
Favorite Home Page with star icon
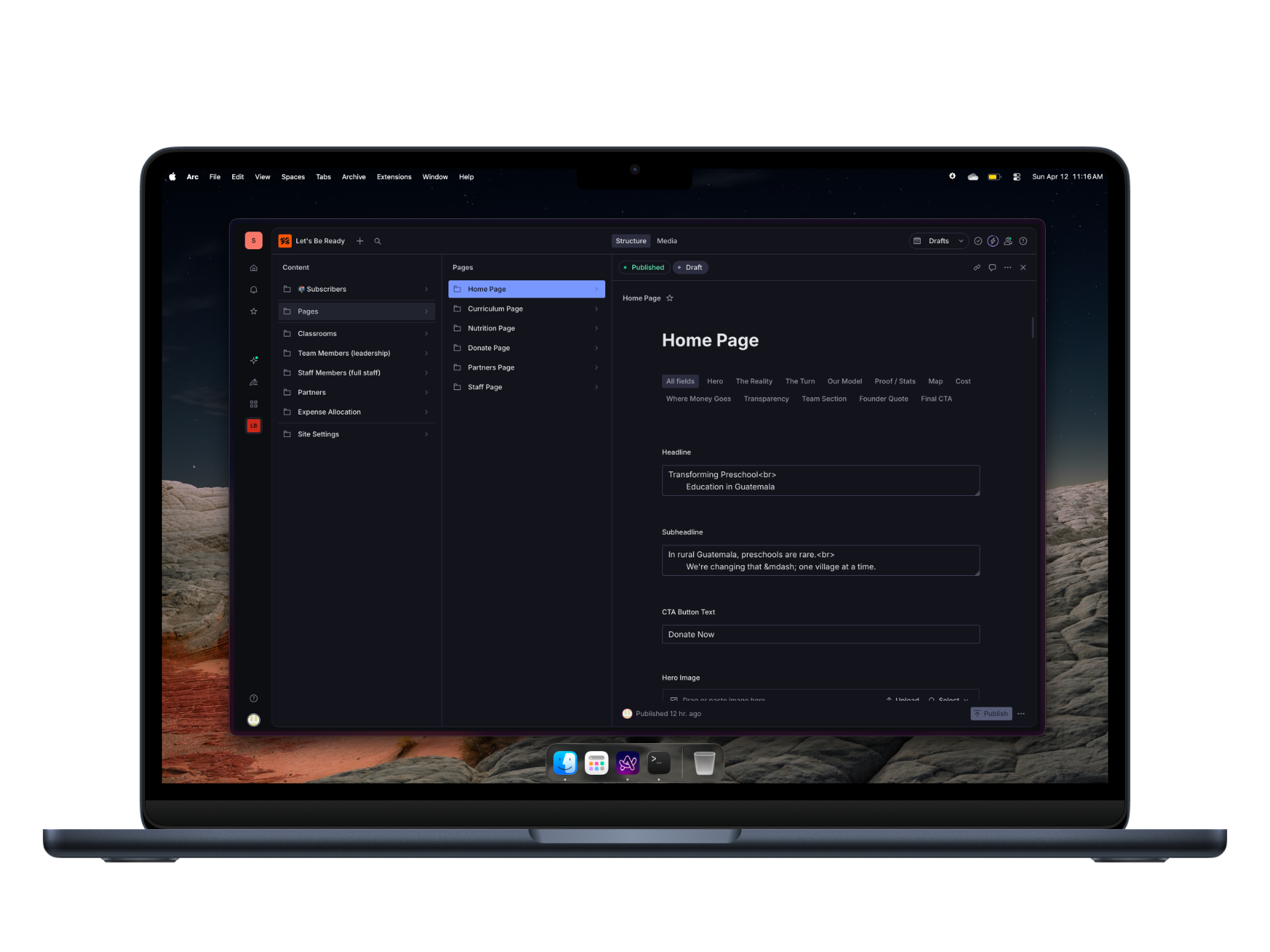[x=669, y=298]
